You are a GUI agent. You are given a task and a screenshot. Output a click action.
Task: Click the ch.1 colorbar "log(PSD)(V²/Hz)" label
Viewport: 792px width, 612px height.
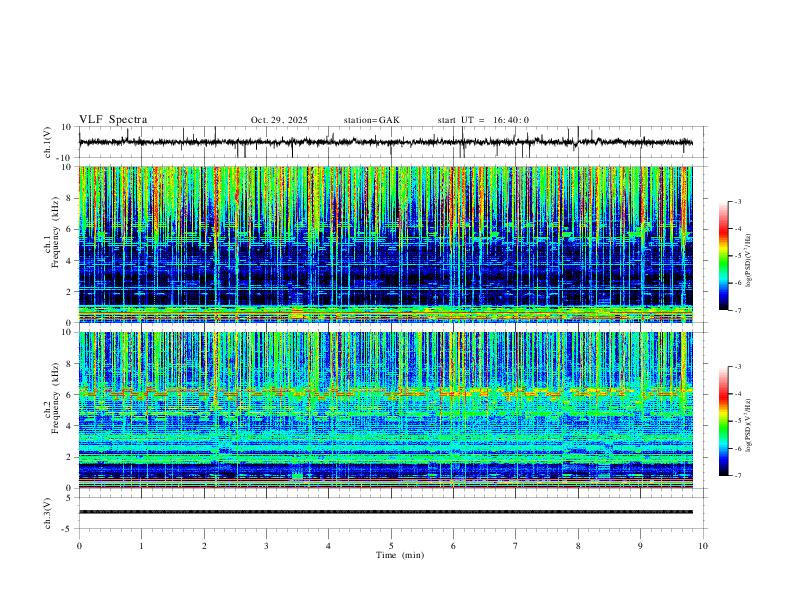(749, 261)
